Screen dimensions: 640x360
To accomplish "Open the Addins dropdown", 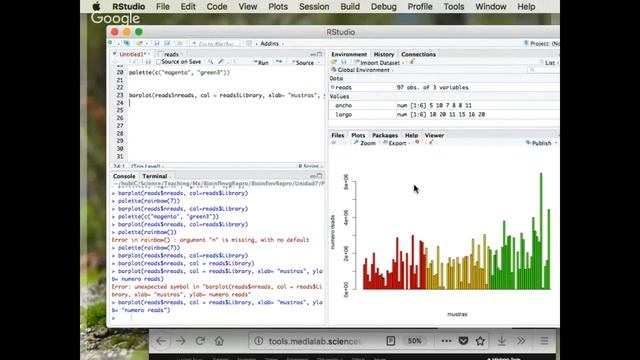I will [271, 44].
